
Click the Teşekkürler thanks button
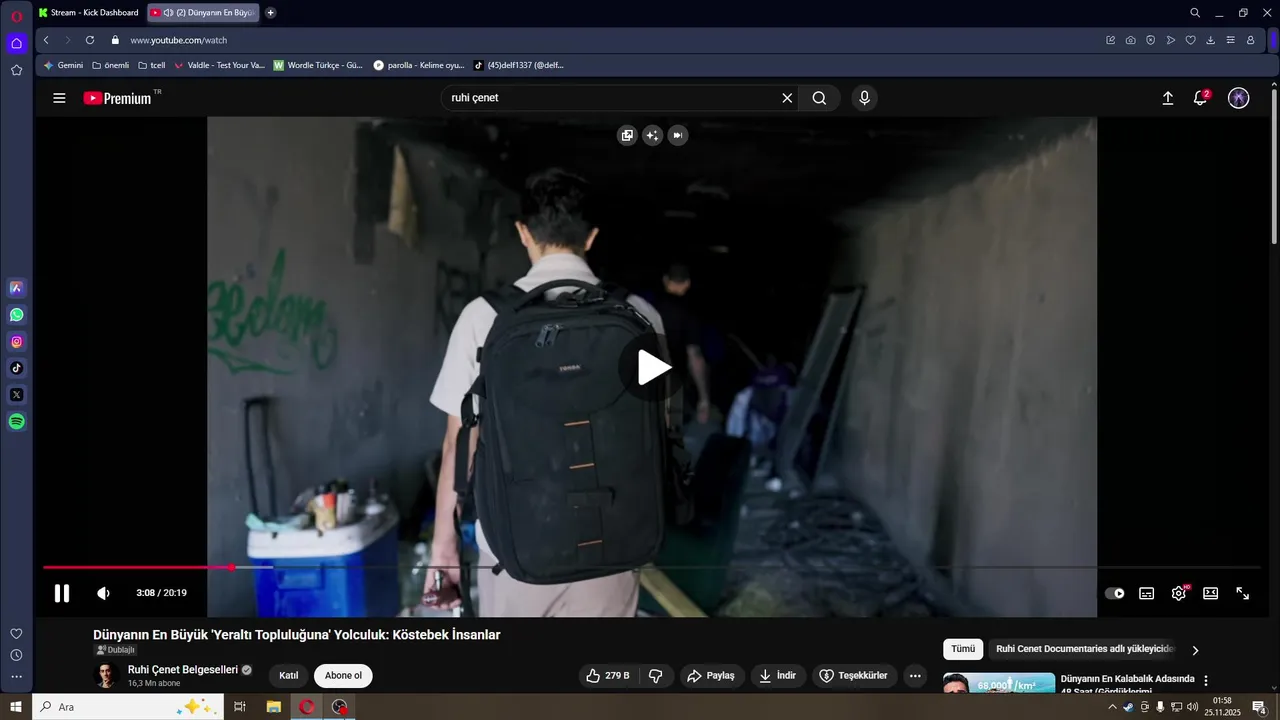pos(854,676)
